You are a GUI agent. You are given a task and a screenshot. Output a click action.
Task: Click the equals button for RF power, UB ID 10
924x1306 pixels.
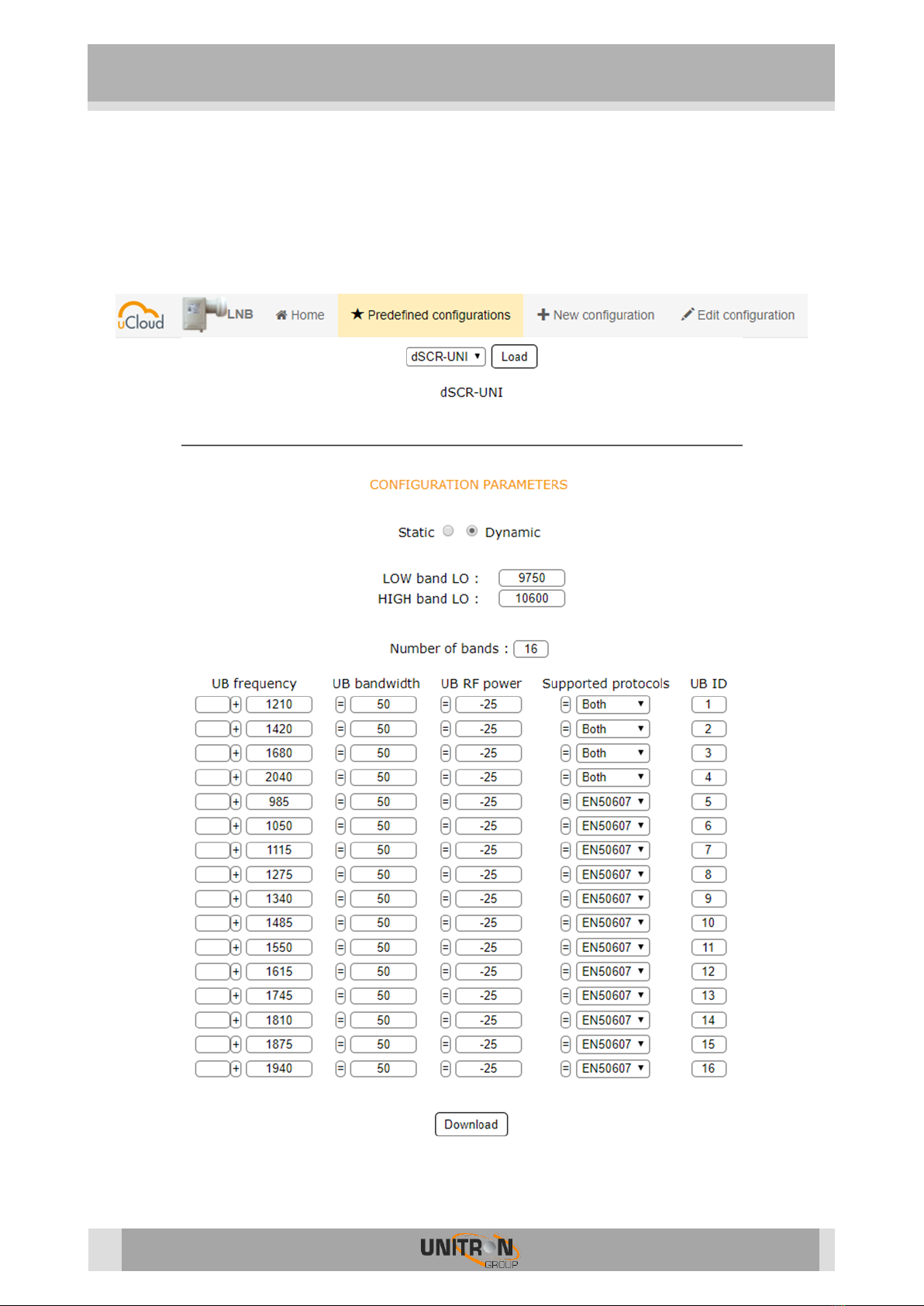446,923
